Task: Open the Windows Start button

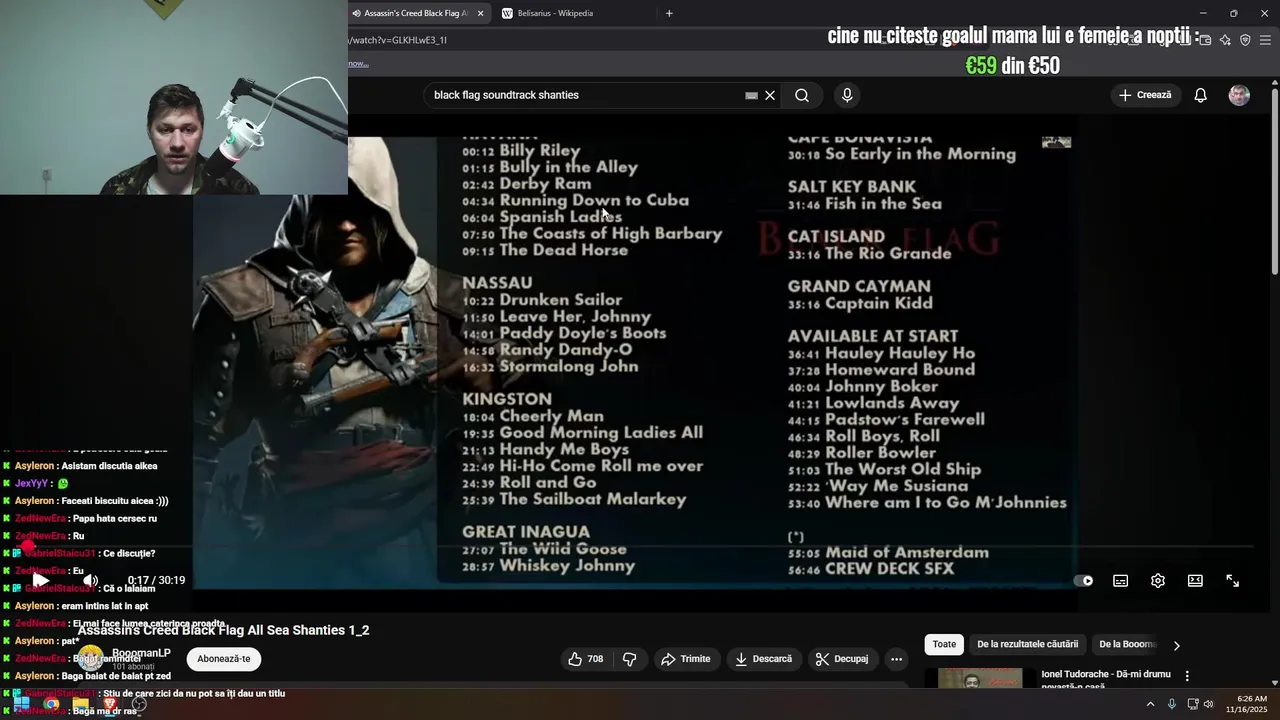Action: tap(22, 704)
